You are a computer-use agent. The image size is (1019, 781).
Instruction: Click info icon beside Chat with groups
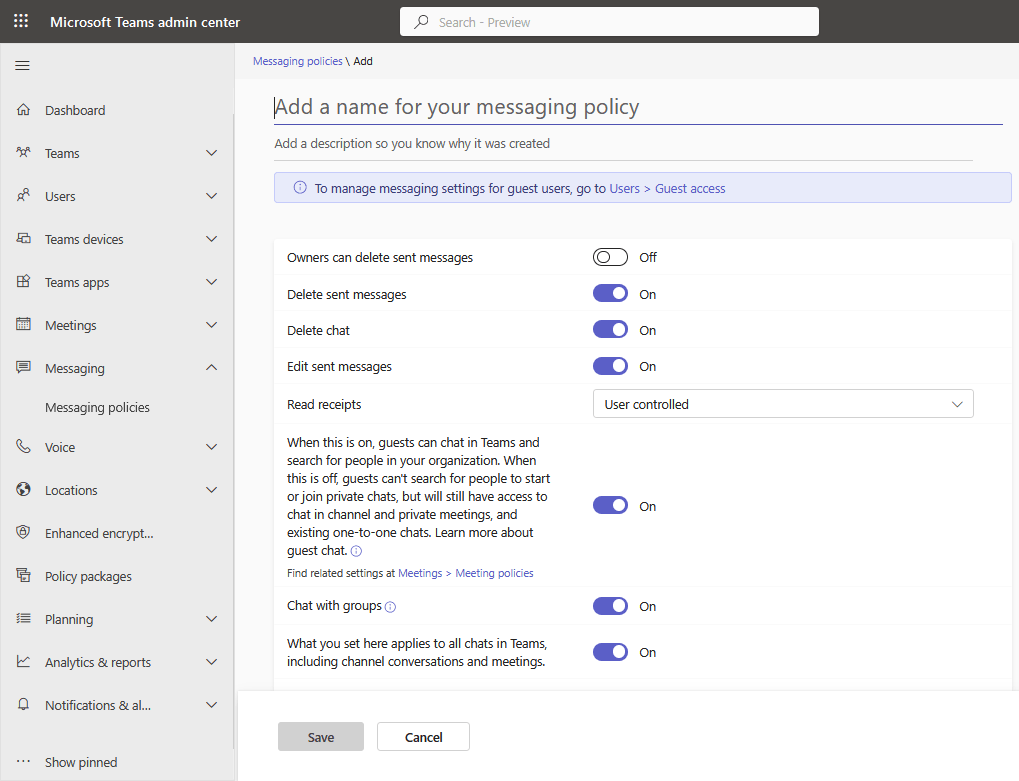pos(390,607)
